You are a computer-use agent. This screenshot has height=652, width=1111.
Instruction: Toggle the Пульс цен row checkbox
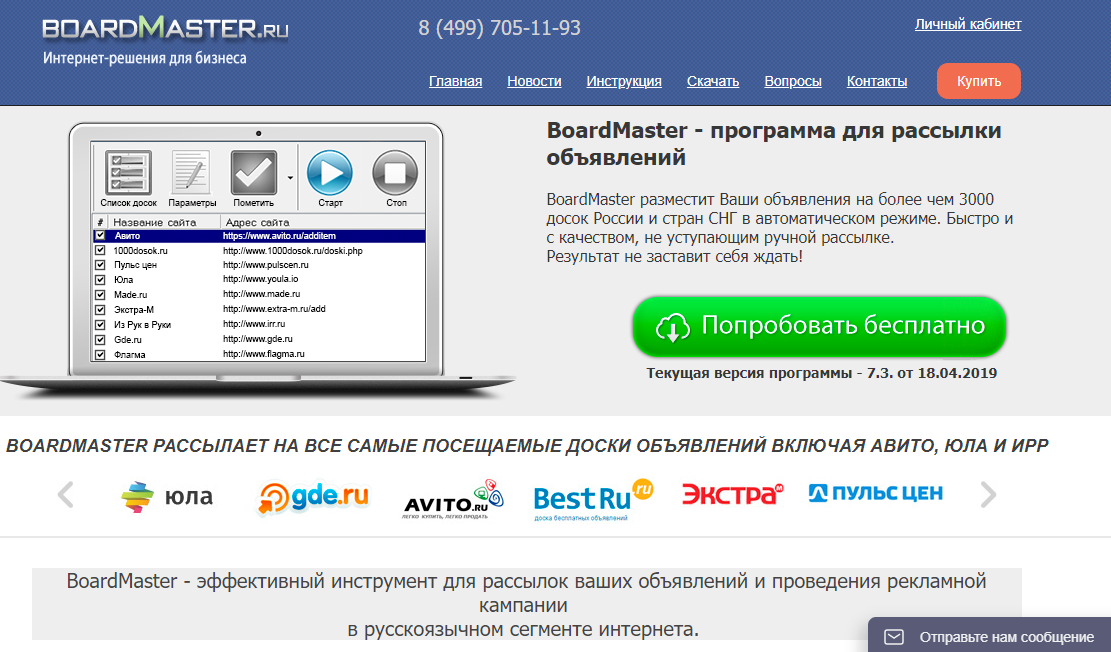[100, 265]
